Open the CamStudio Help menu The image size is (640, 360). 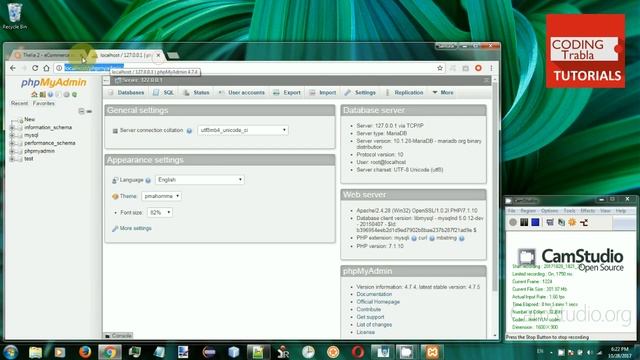pyautogui.click(x=620, y=211)
